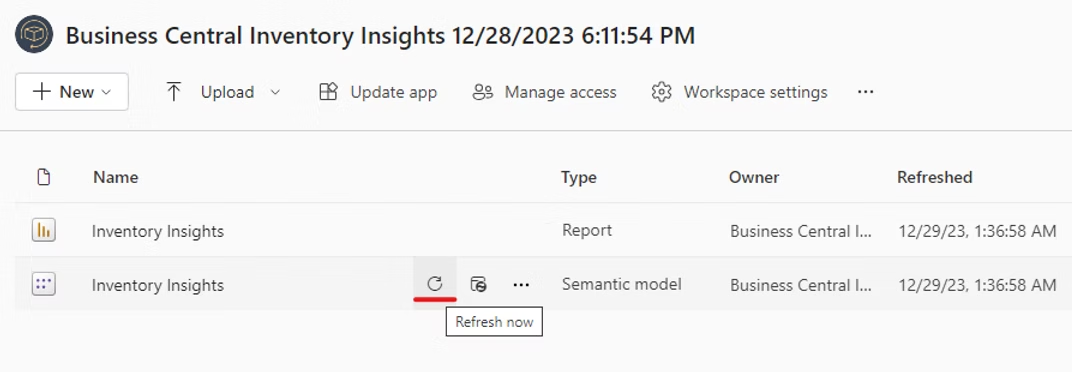Click the semantic model type icon

point(44,284)
